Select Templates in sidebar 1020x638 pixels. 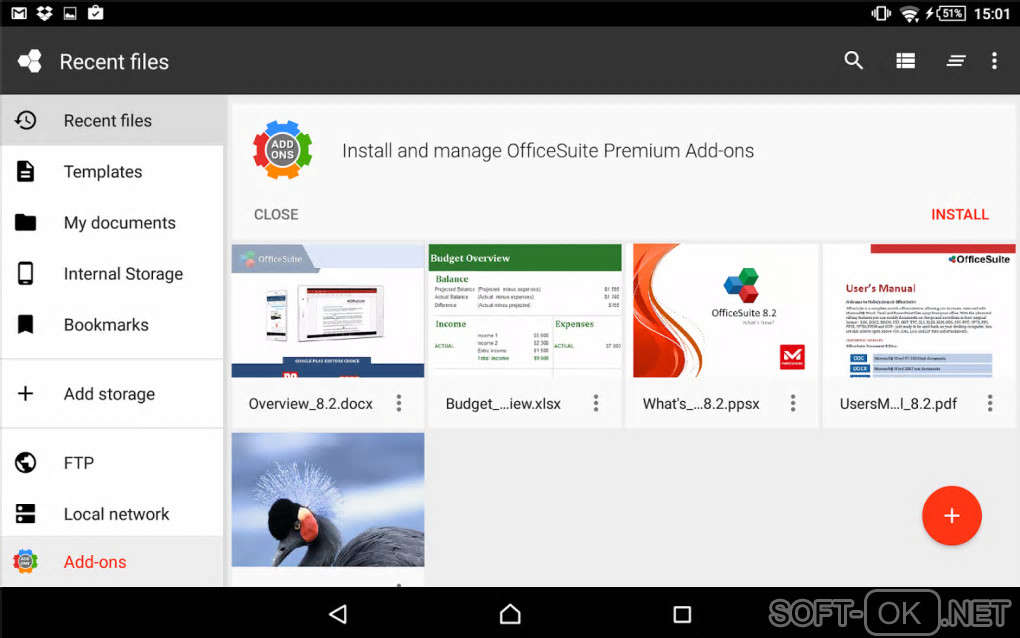coord(113,172)
